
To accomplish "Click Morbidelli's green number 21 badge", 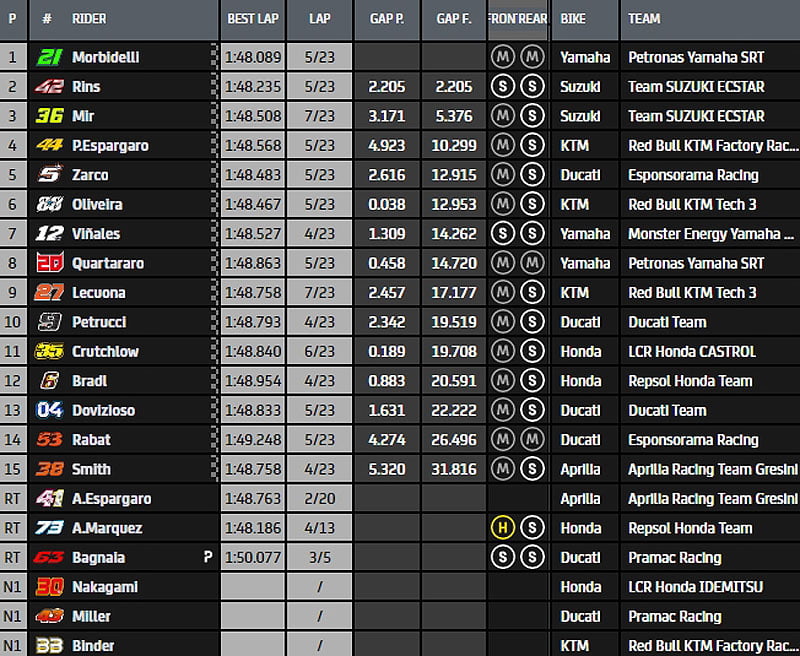I will [x=49, y=57].
